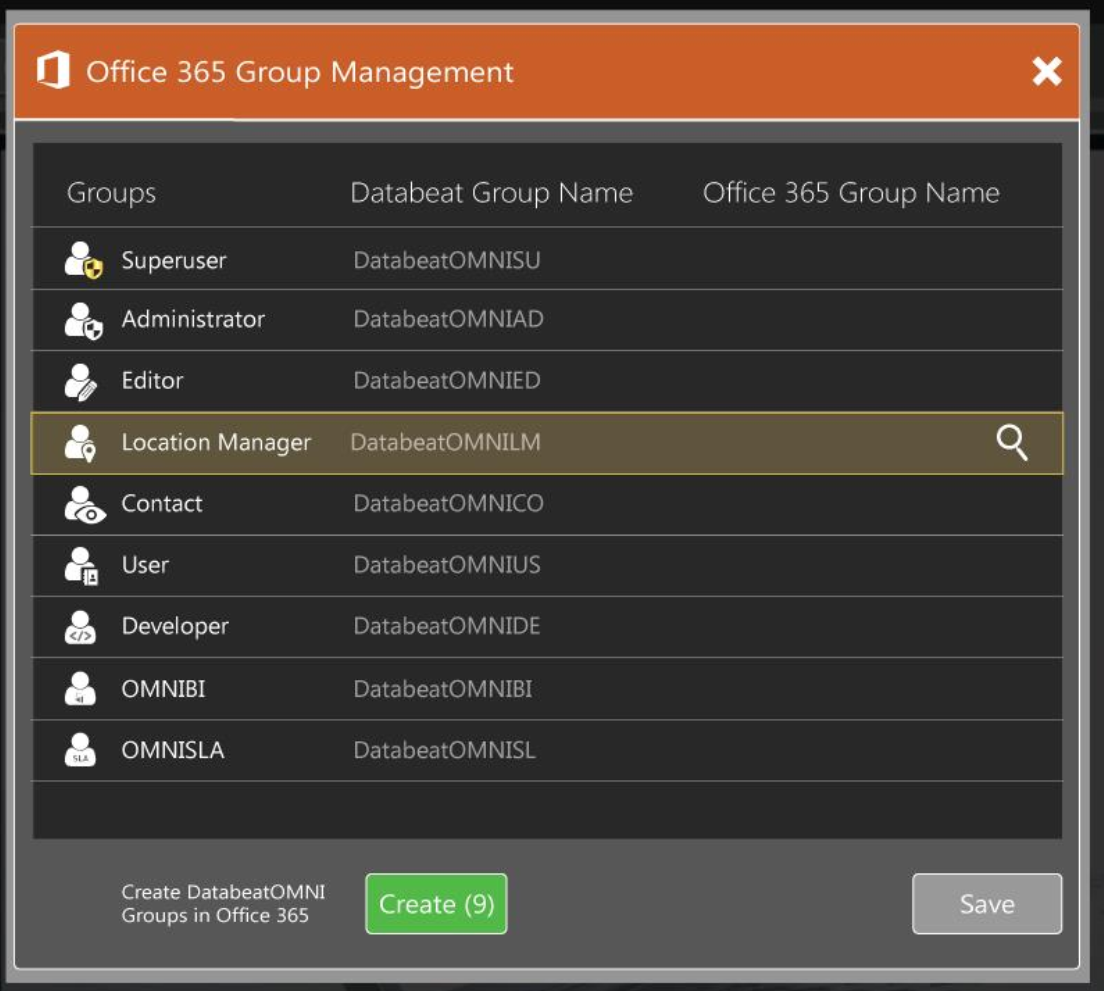Click the Groups column header

(111, 194)
